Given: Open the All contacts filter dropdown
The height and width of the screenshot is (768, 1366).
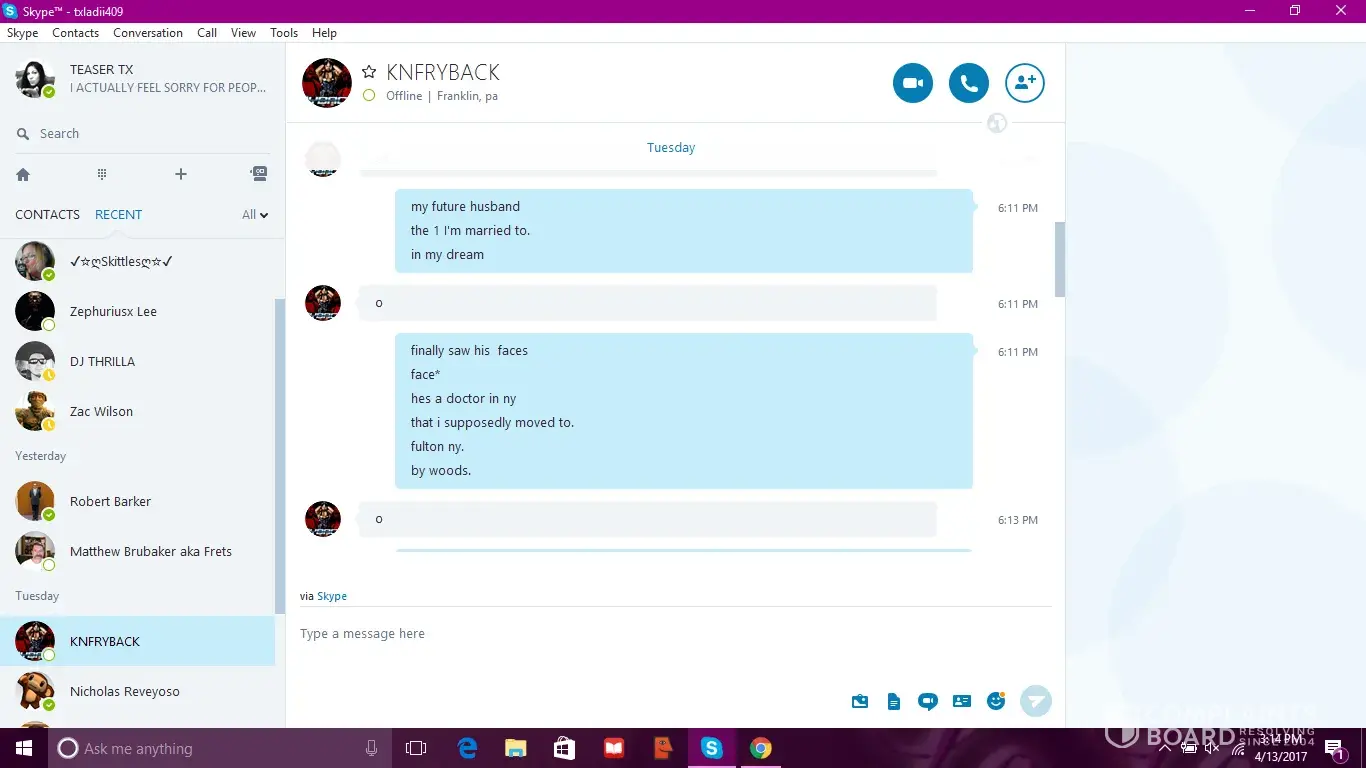Looking at the screenshot, I should point(255,214).
